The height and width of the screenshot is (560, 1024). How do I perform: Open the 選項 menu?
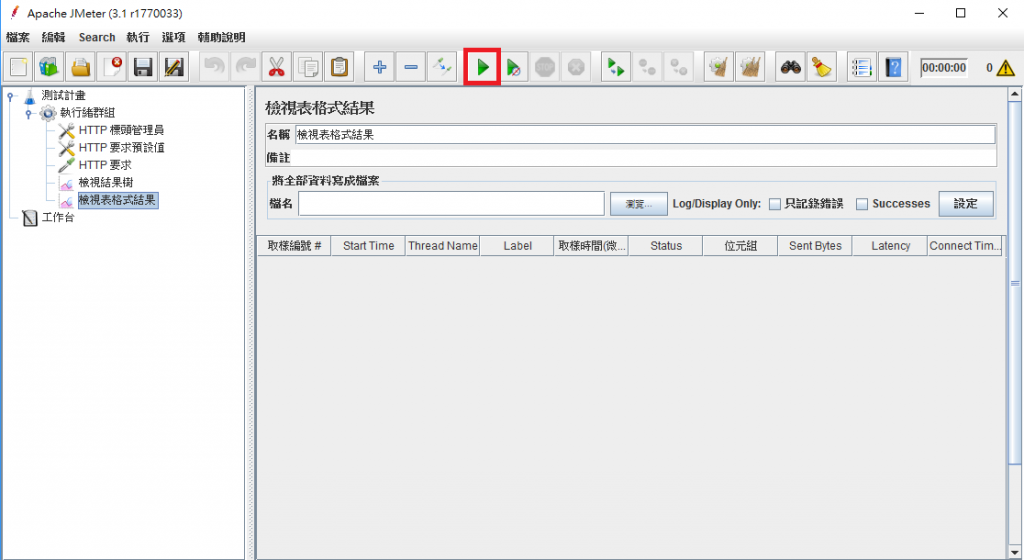(174, 37)
